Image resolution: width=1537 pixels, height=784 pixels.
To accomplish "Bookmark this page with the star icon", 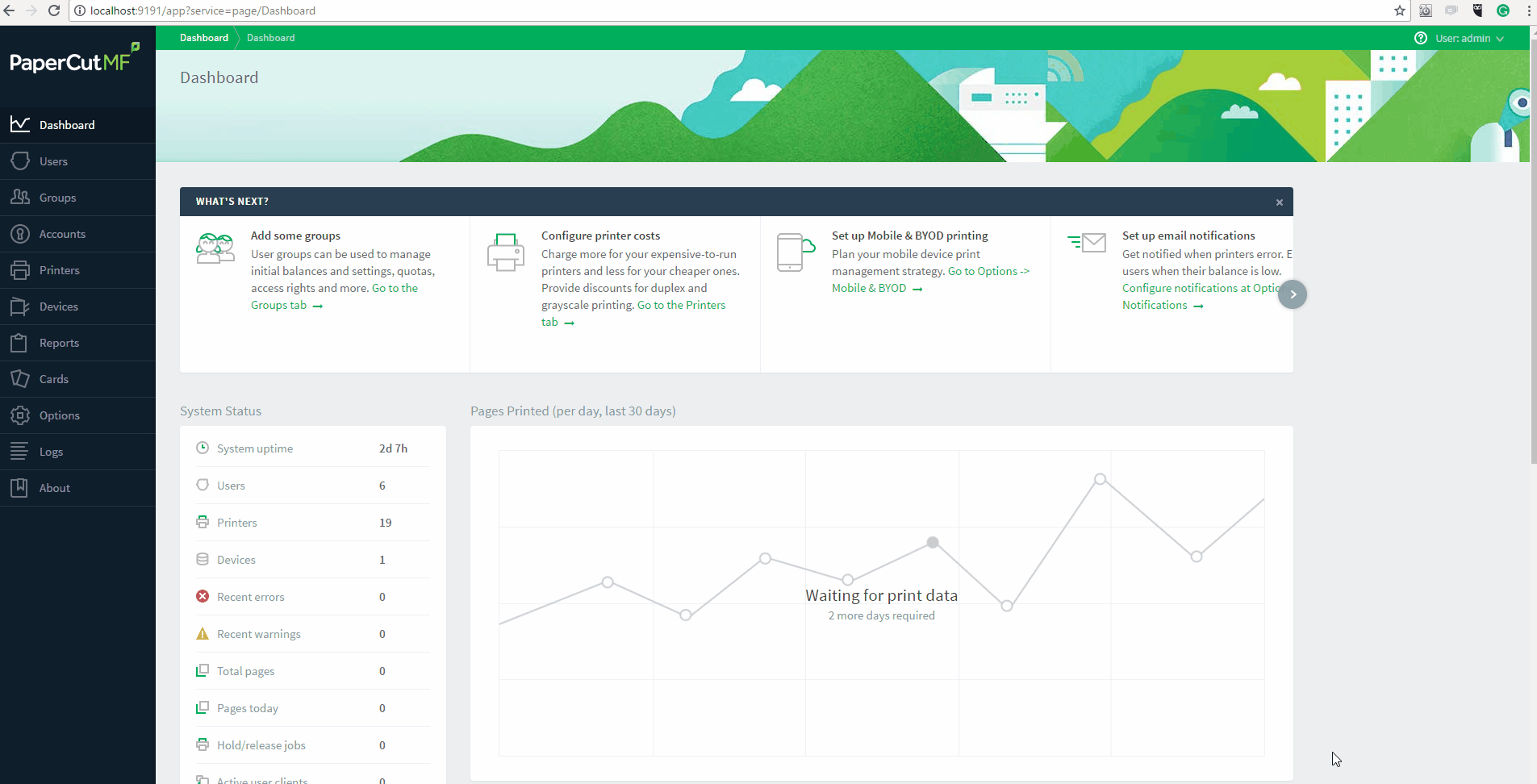I will (1400, 10).
